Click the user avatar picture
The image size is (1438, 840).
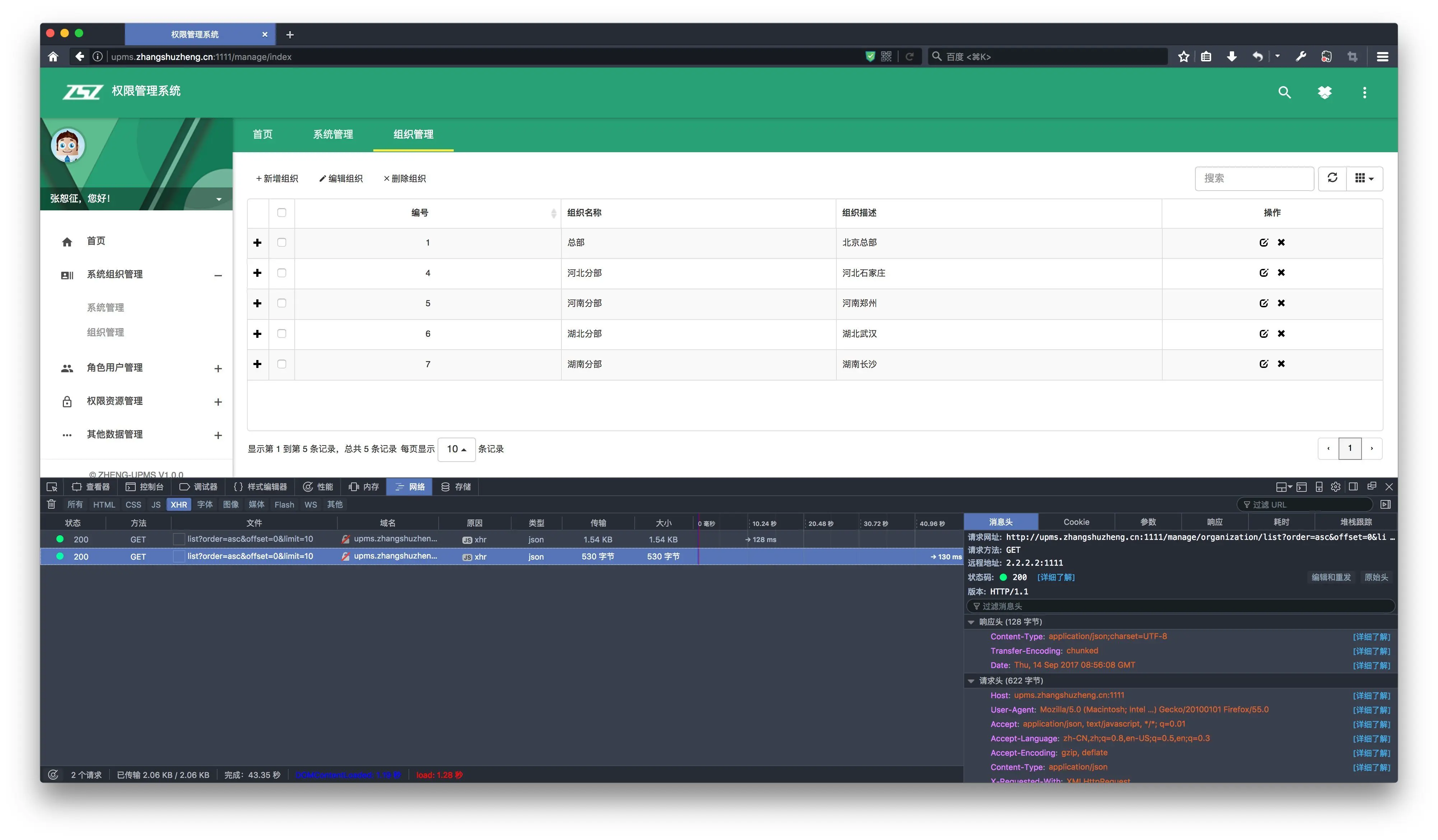click(x=68, y=145)
